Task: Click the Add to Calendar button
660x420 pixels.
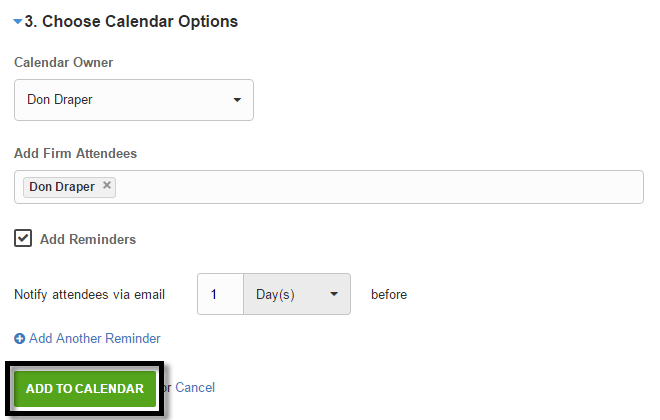Action: click(x=85, y=388)
